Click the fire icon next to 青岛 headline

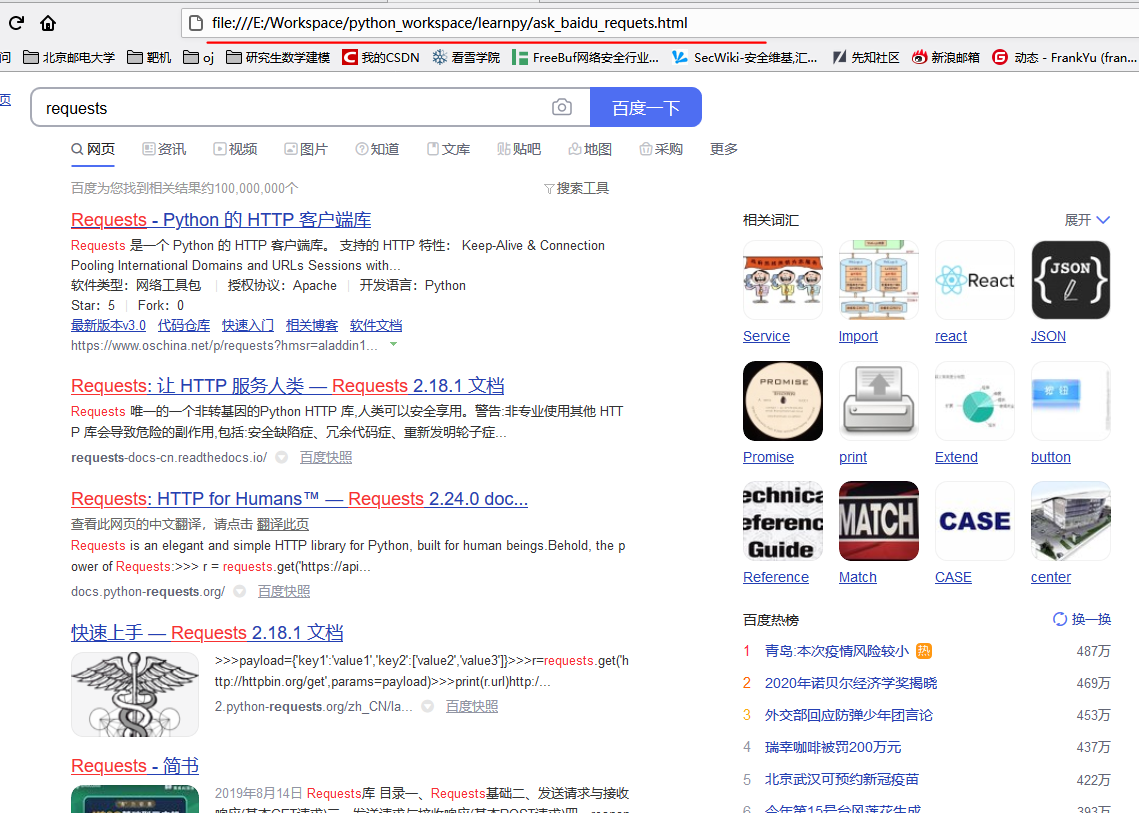tap(923, 650)
